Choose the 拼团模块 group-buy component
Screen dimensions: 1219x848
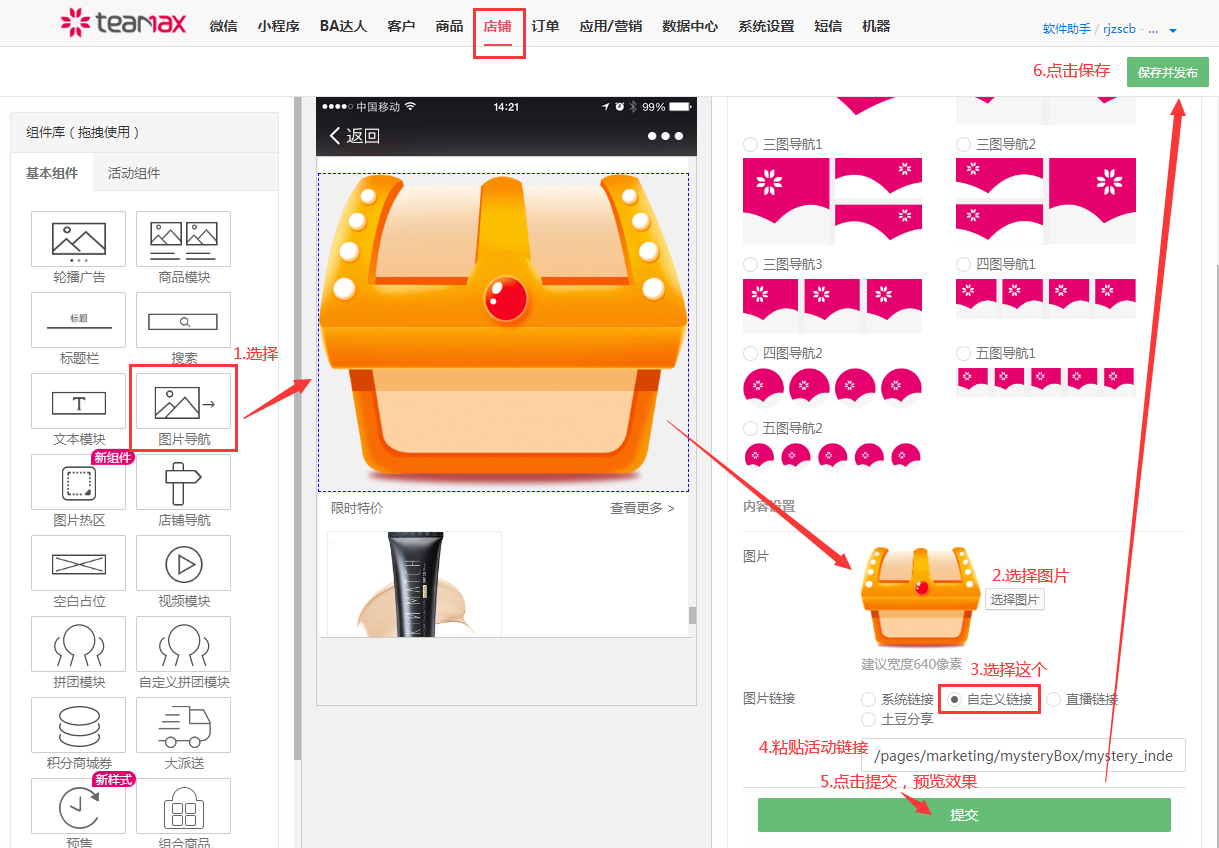point(78,645)
